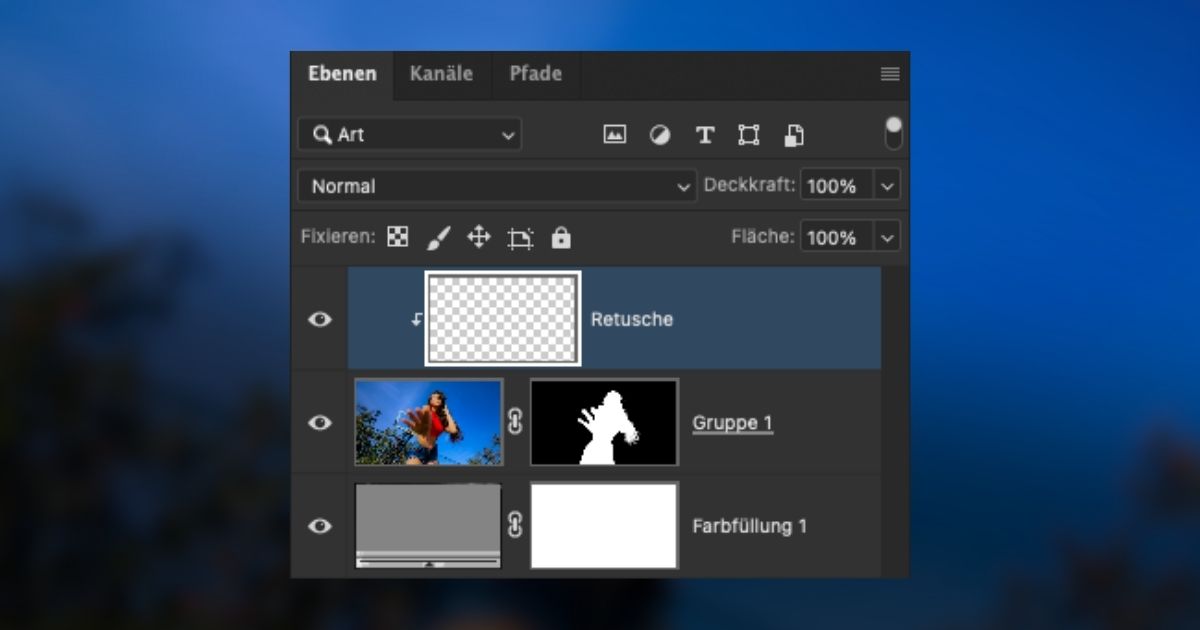Click the Farbfüllung 1 gray color thumbnail

pyautogui.click(x=429, y=525)
